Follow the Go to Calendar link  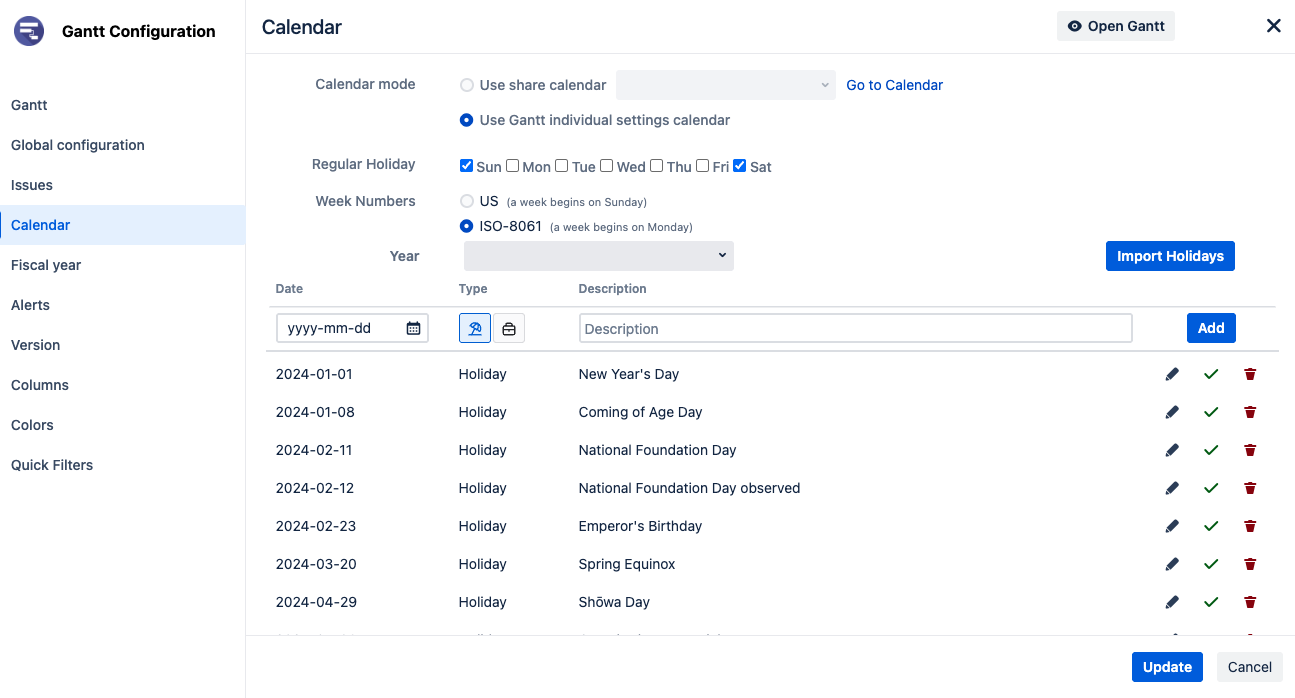(x=894, y=85)
